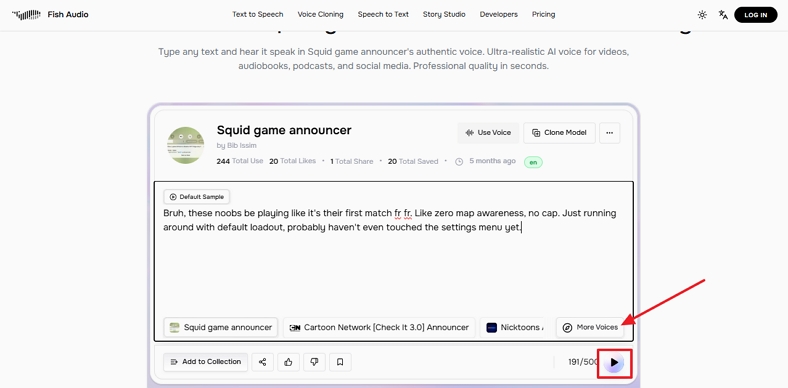
Task: Open More Voices
Action: (590, 327)
